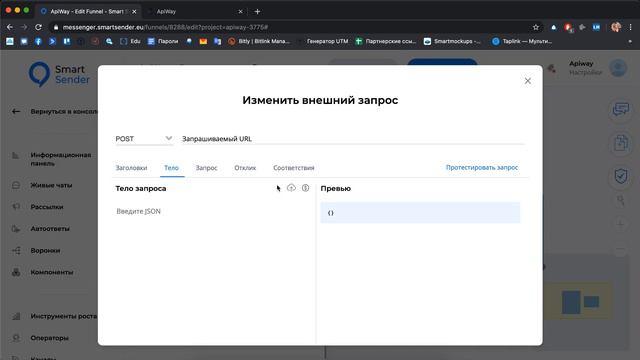
Task: Select the Тело tab
Action: pos(171,168)
